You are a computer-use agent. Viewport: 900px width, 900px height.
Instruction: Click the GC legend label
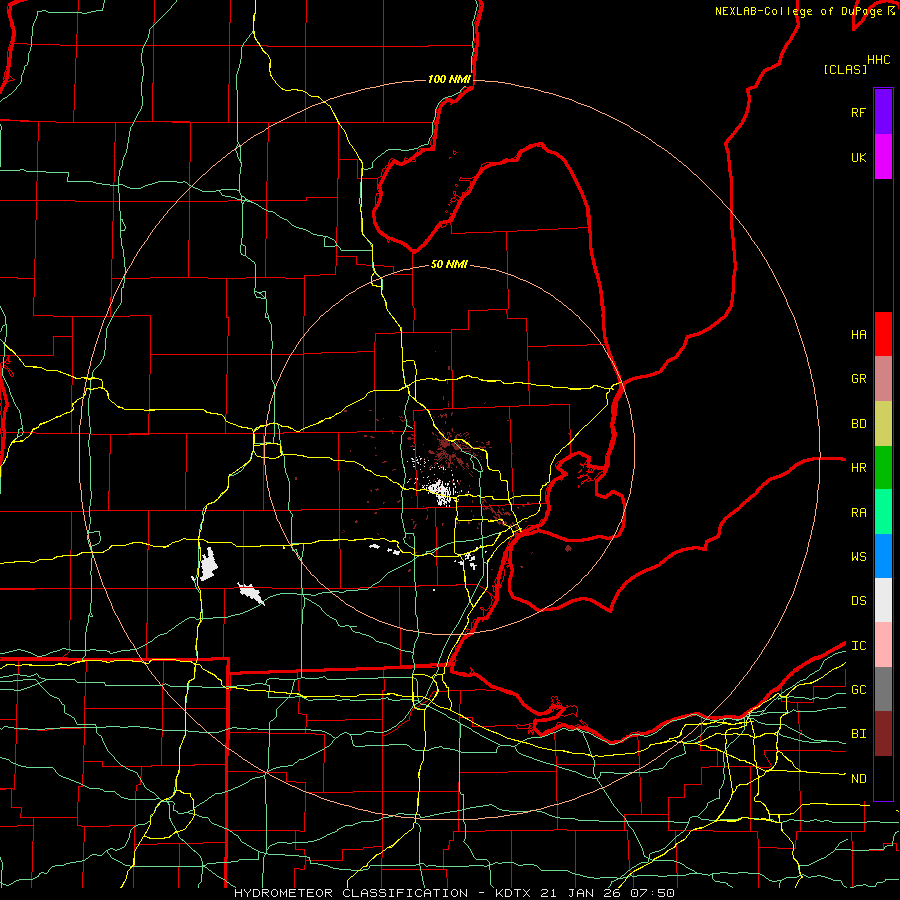coord(858,690)
